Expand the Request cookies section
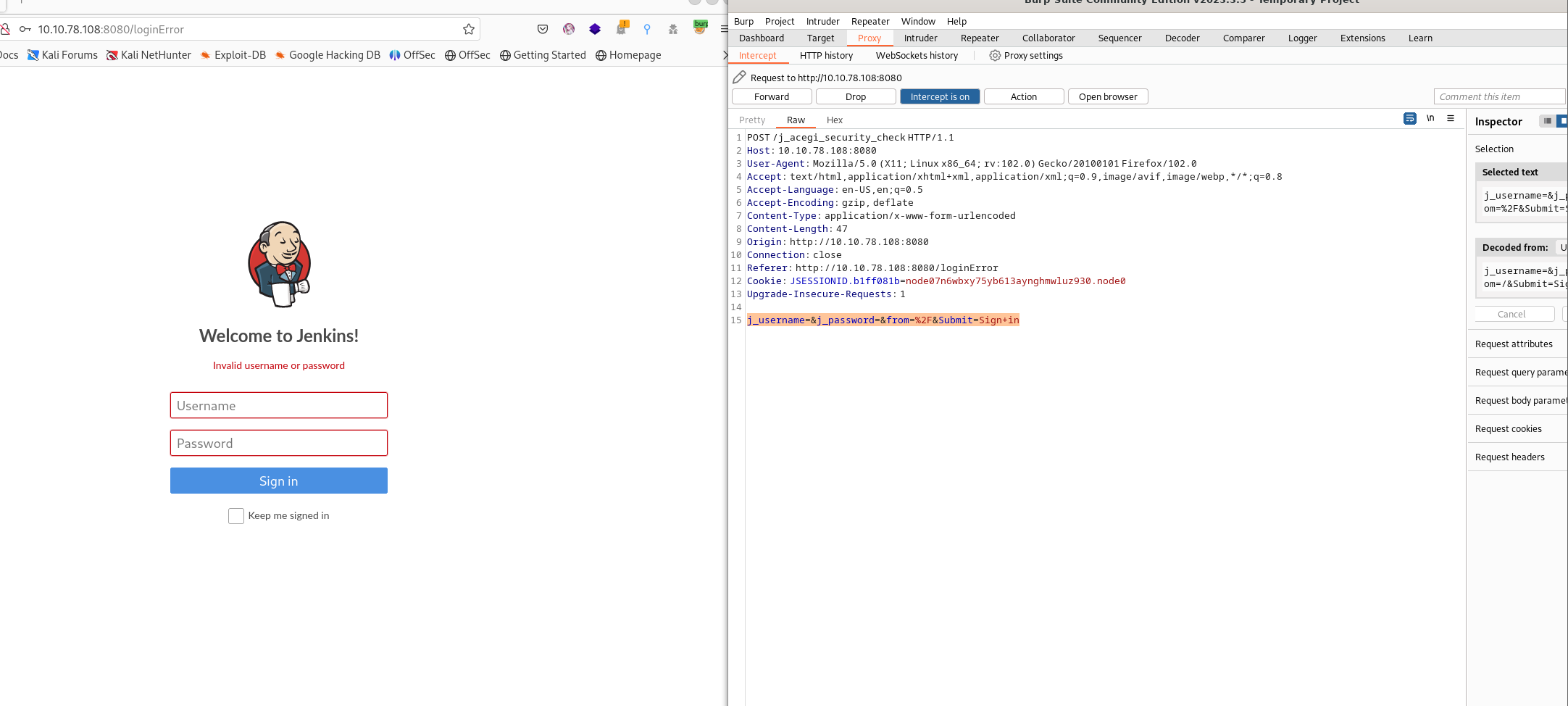This screenshot has height=706, width=1568. coord(1508,429)
